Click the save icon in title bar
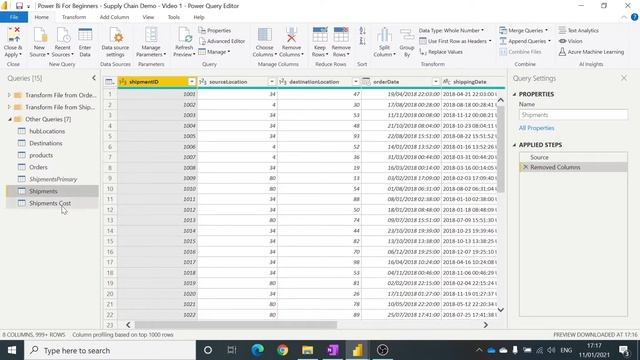Screen dimensions: 640x360 (x=19, y=6)
